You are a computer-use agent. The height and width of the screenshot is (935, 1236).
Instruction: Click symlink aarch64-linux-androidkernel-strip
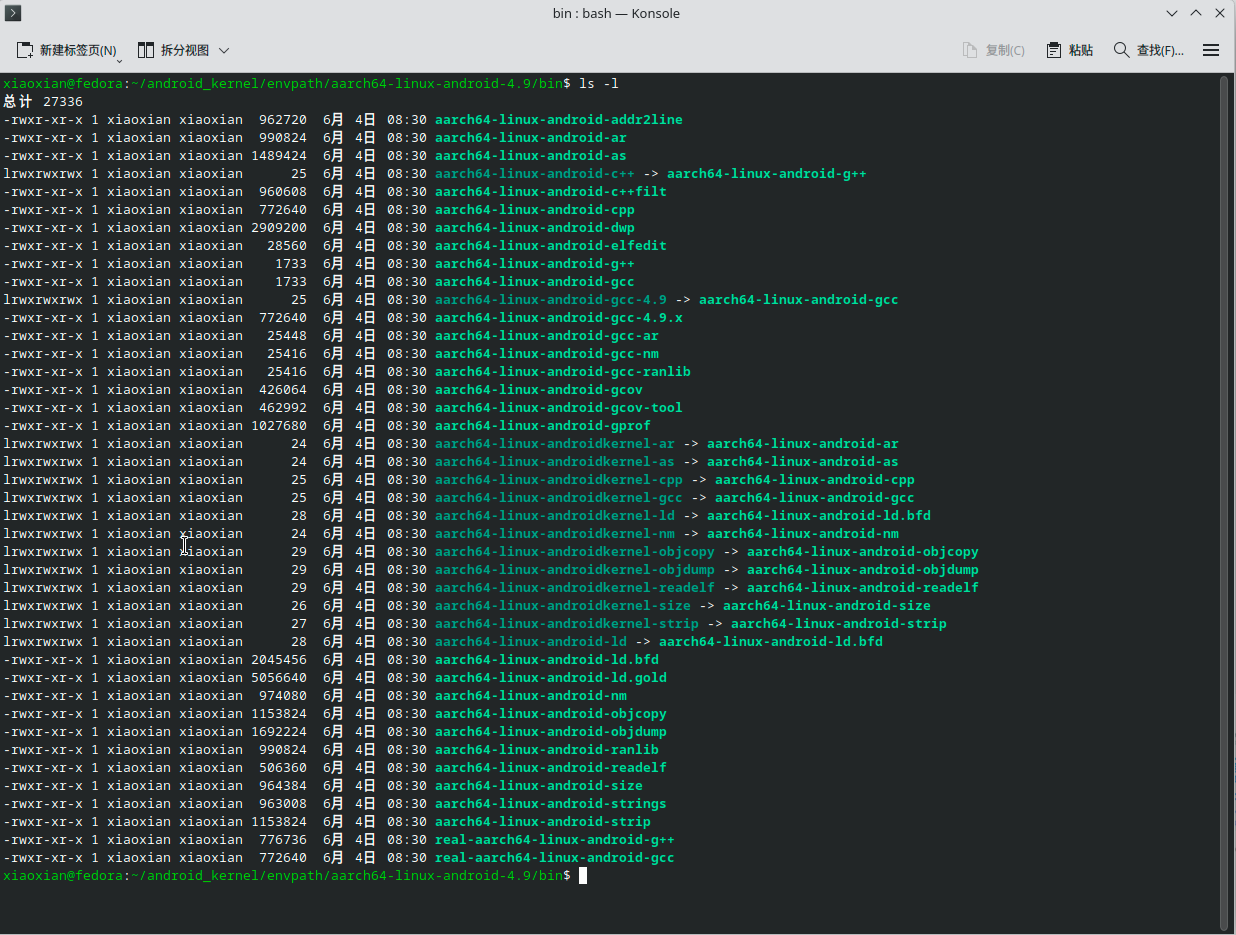(x=567, y=624)
